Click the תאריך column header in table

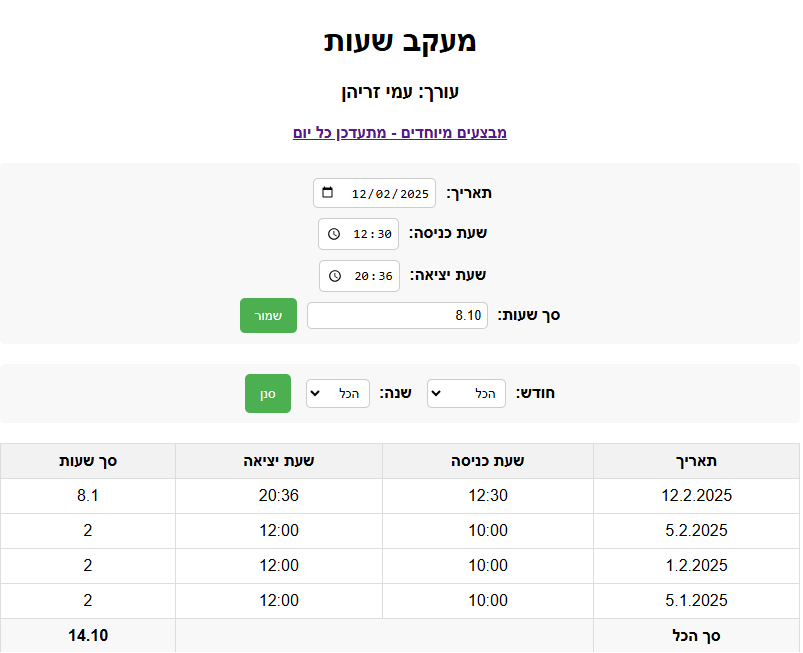click(x=696, y=461)
